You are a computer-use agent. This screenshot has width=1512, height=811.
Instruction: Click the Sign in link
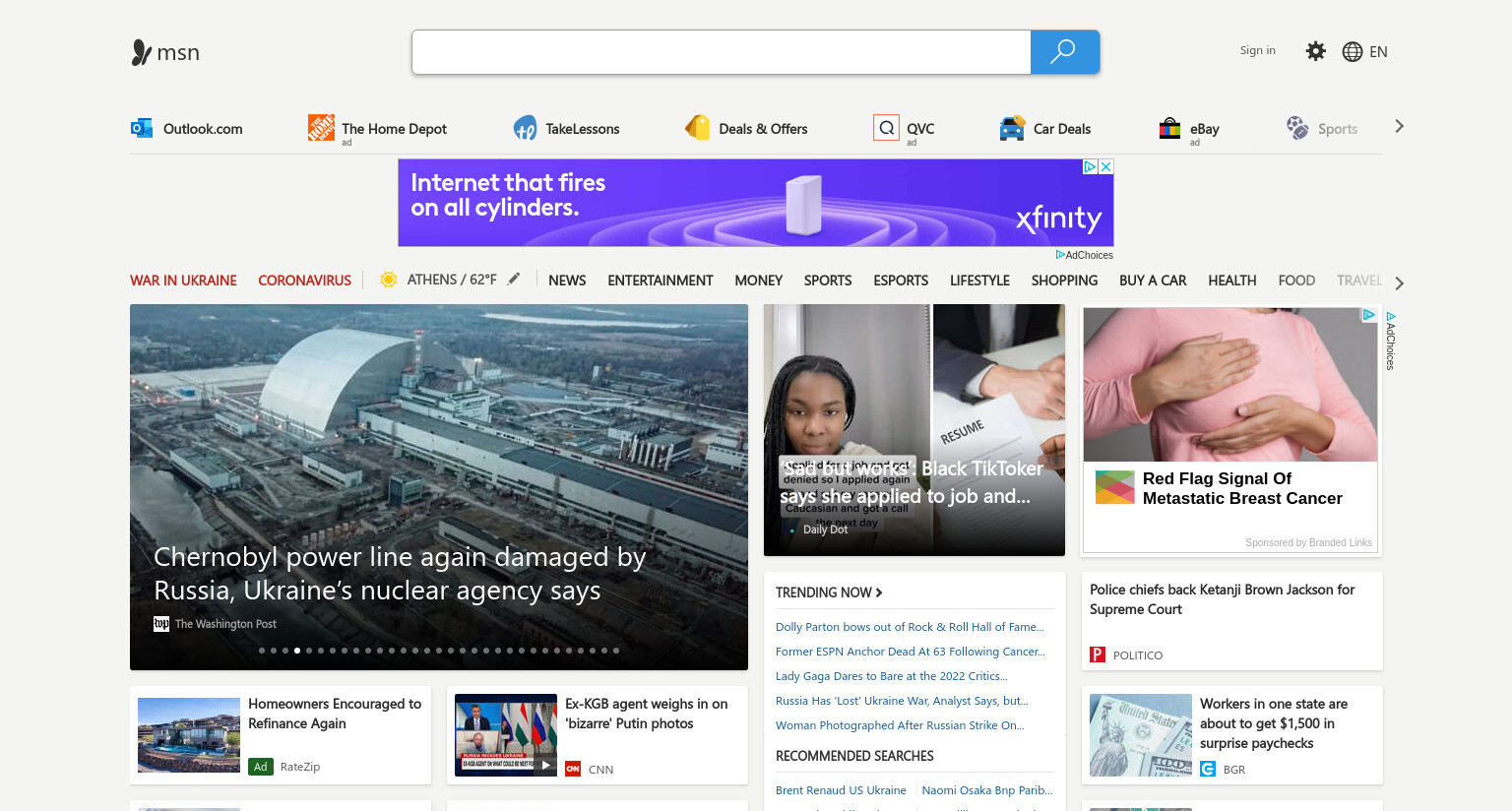pyautogui.click(x=1257, y=50)
